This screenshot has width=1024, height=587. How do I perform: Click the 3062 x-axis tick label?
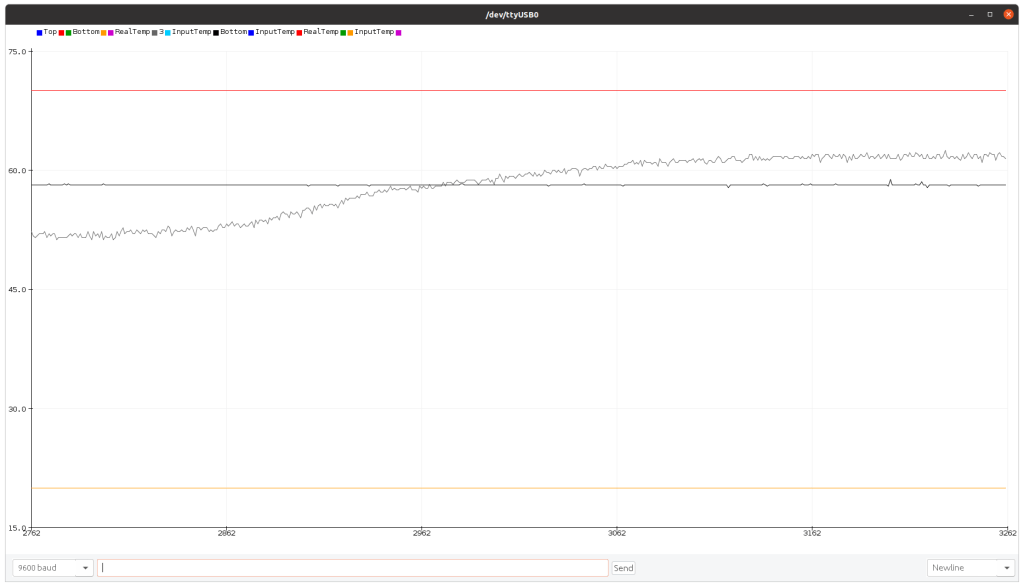pyautogui.click(x=616, y=534)
